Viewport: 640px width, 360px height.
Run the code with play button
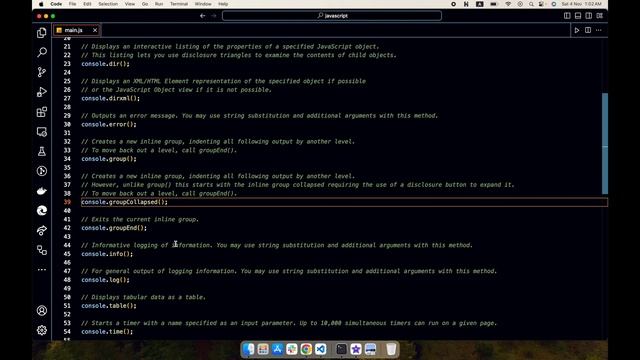(x=577, y=30)
